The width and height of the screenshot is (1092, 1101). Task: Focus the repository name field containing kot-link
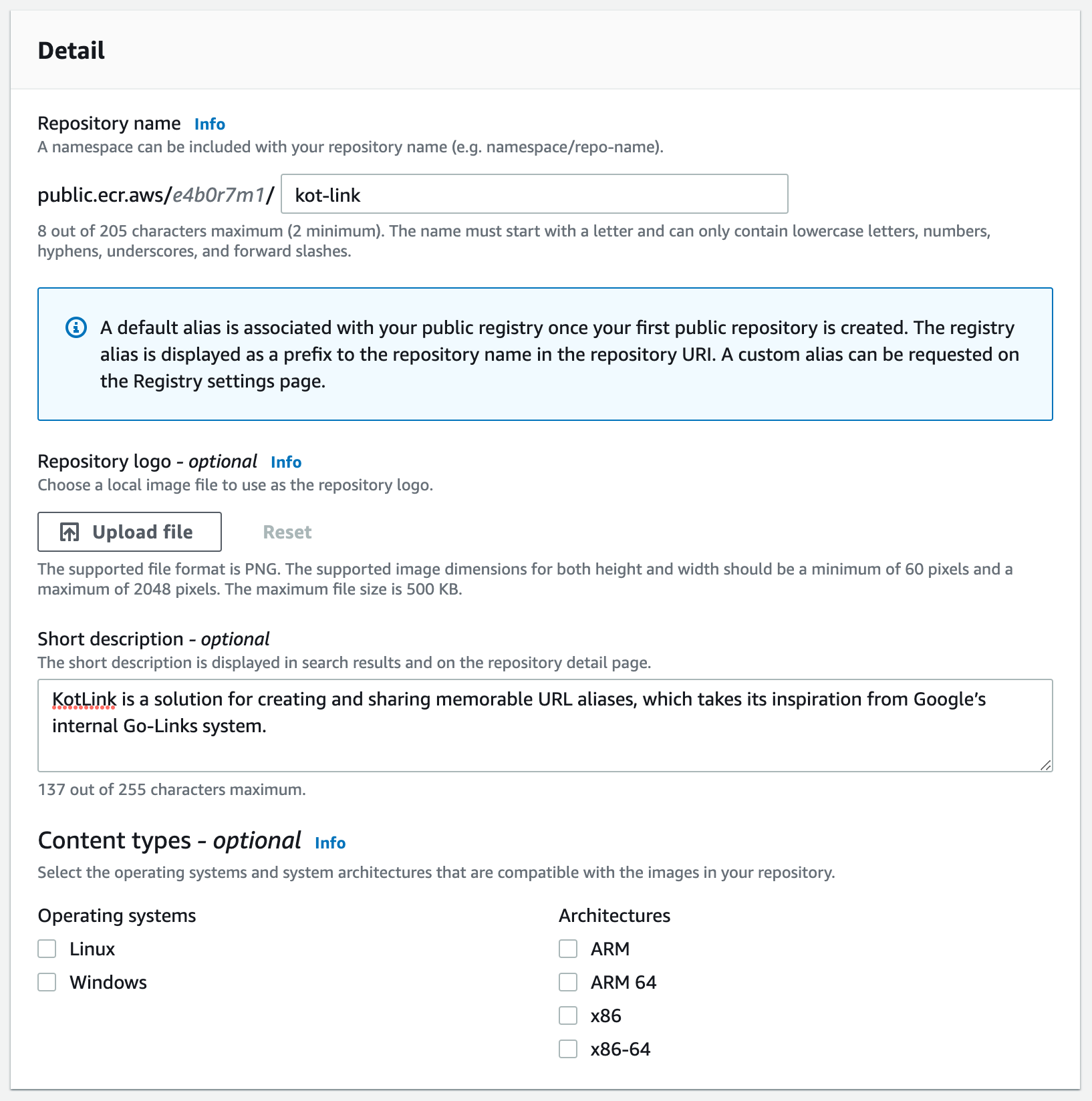[x=535, y=194]
